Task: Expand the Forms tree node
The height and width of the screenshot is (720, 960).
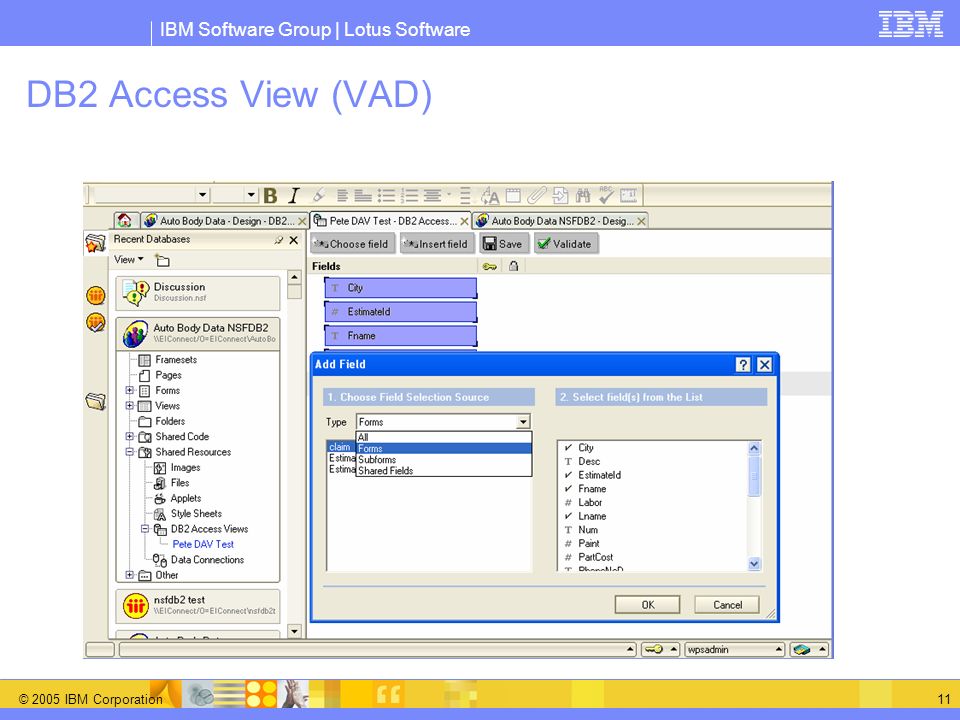Action: pos(129,390)
